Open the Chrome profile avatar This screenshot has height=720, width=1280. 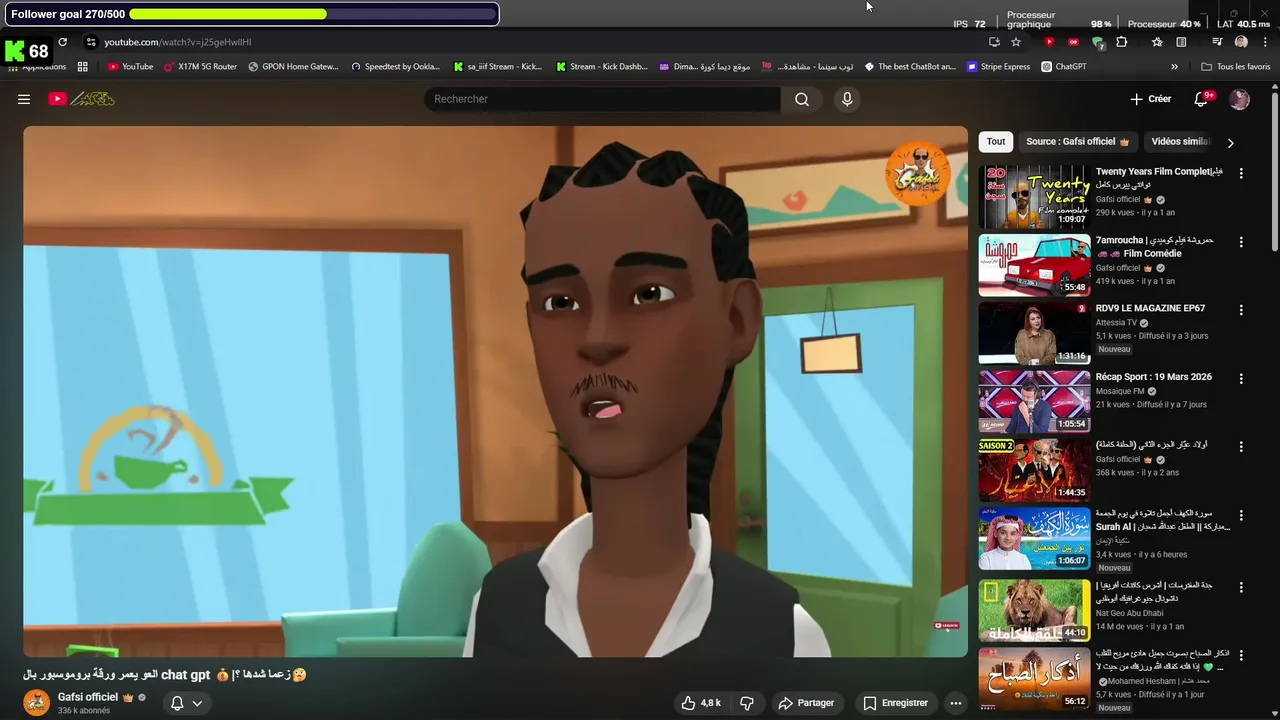pos(1241,42)
